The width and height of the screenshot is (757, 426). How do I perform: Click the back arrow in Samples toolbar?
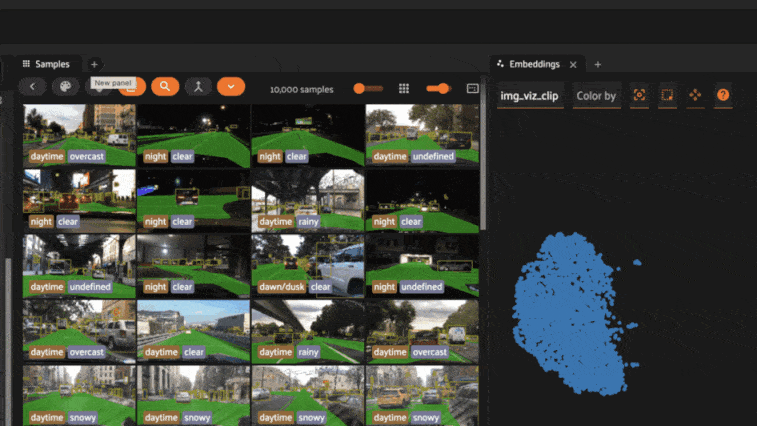coord(33,87)
